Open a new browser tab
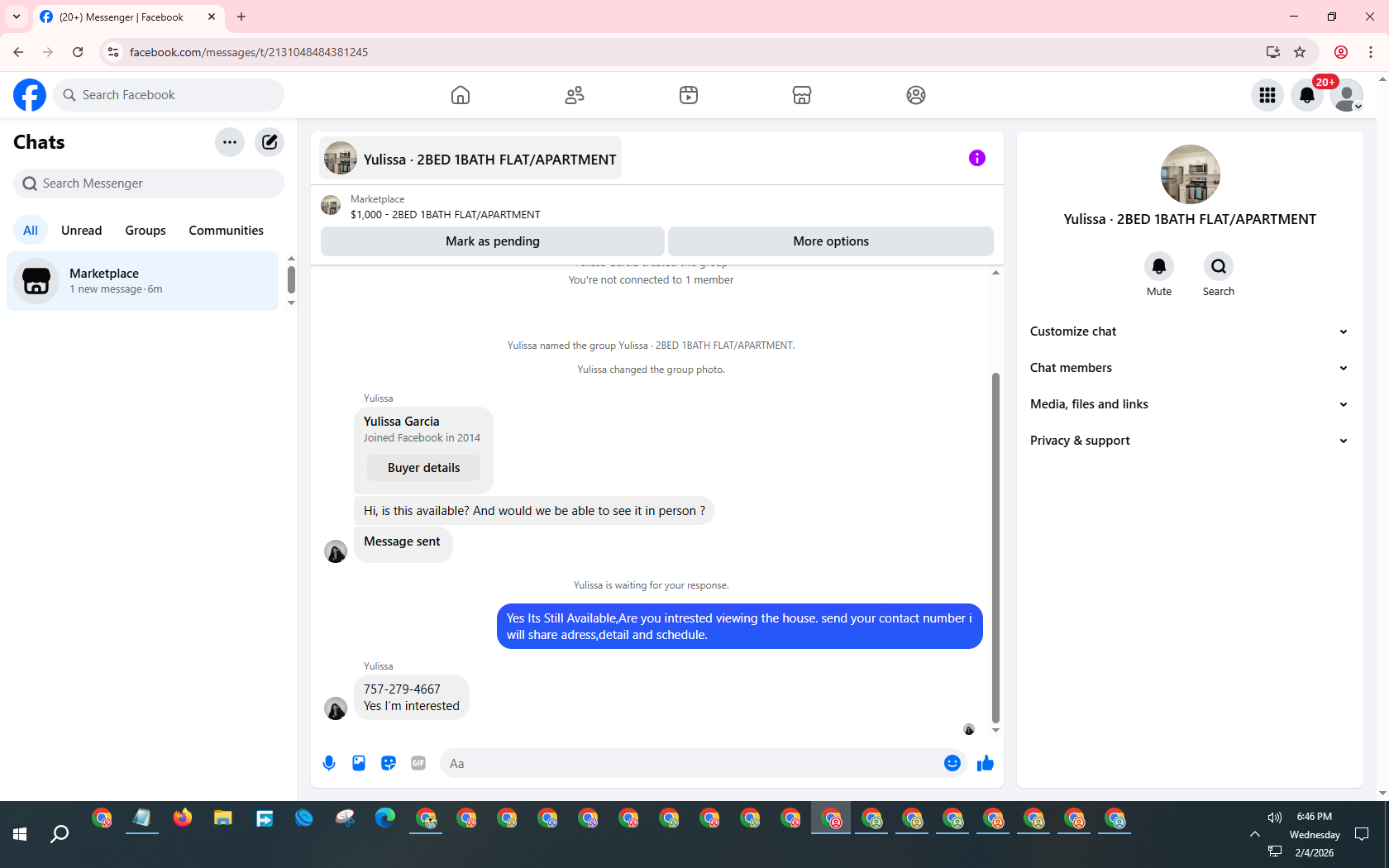 [x=241, y=17]
